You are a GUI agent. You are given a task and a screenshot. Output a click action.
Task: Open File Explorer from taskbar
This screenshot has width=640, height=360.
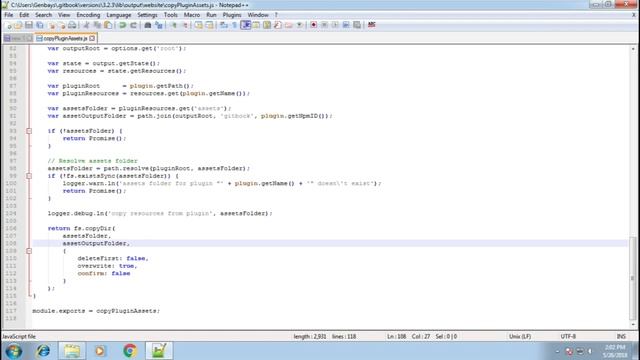click(x=72, y=351)
